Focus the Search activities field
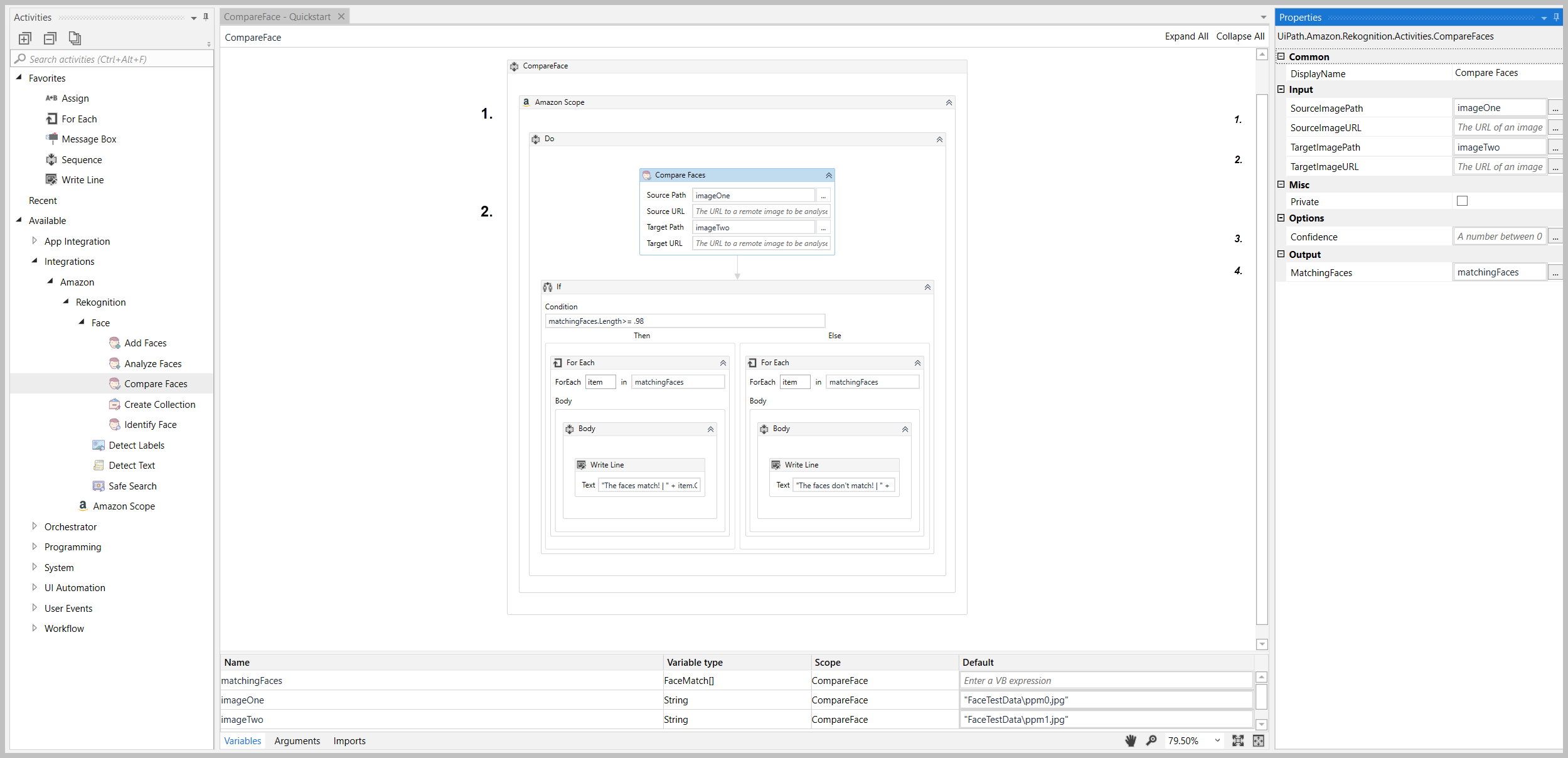This screenshot has width=1568, height=758. pos(113,59)
